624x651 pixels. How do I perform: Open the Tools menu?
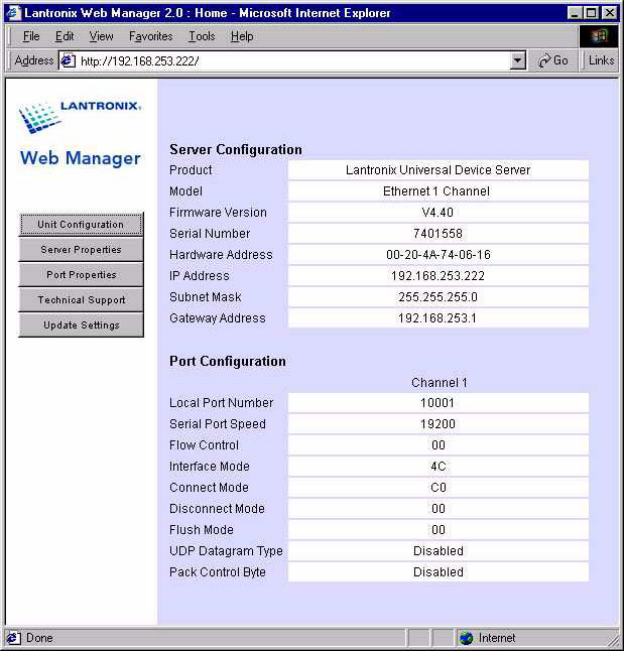coord(202,37)
